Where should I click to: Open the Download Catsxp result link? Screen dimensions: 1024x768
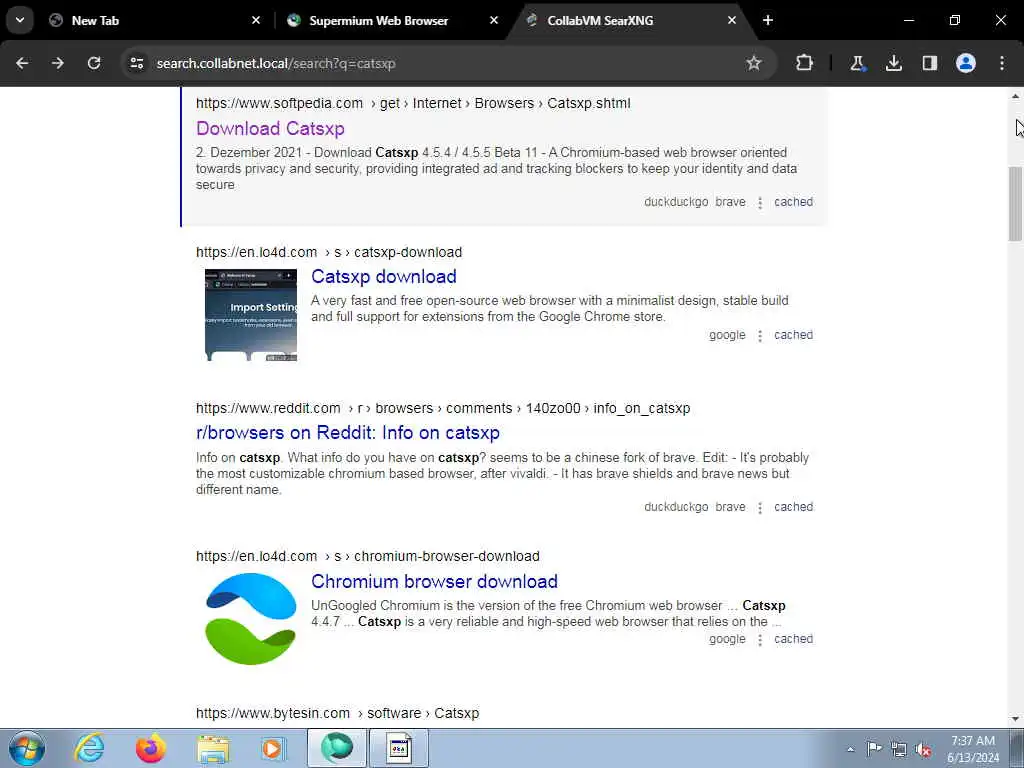(x=270, y=129)
